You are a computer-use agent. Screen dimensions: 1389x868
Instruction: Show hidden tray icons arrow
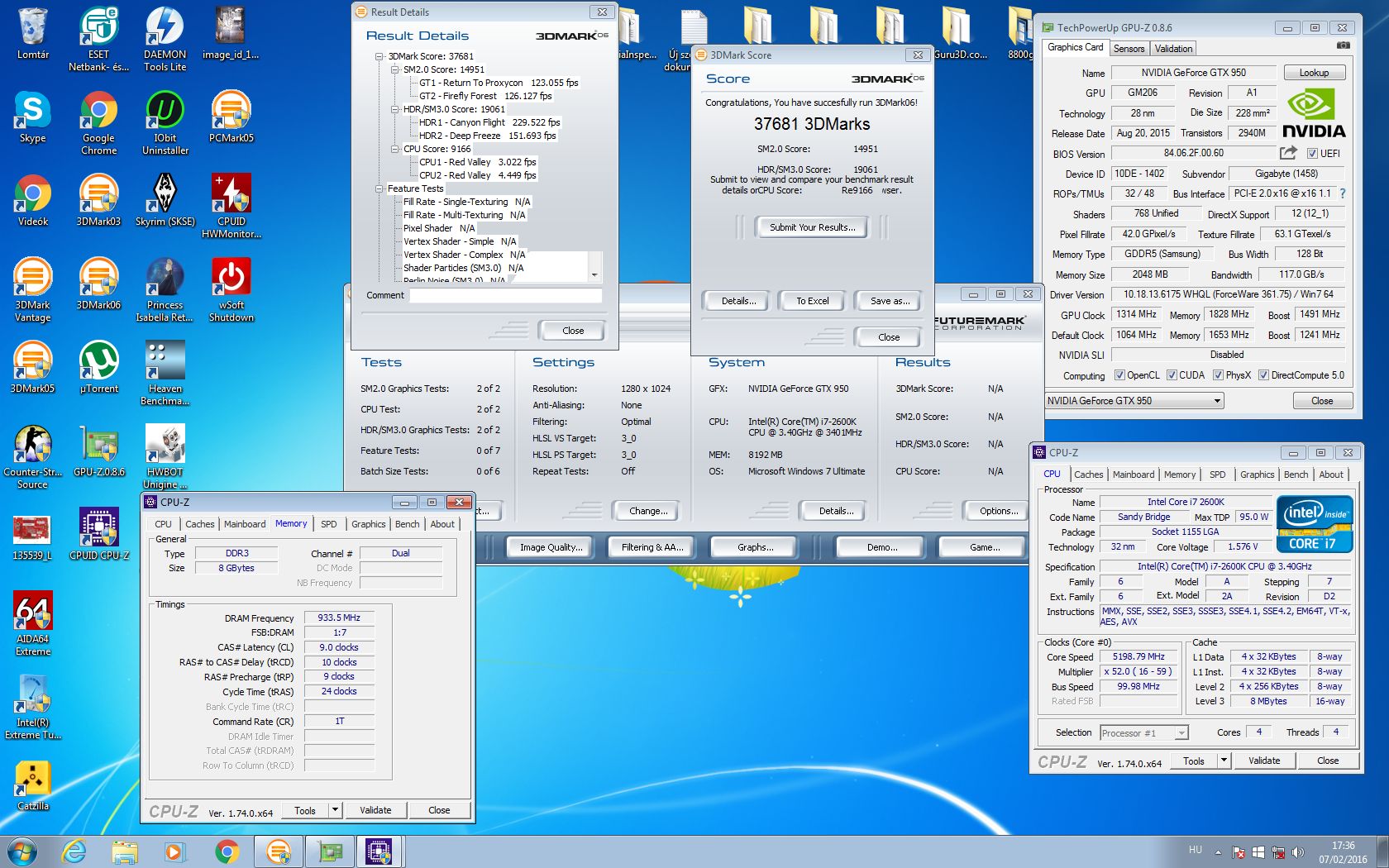click(x=1218, y=851)
